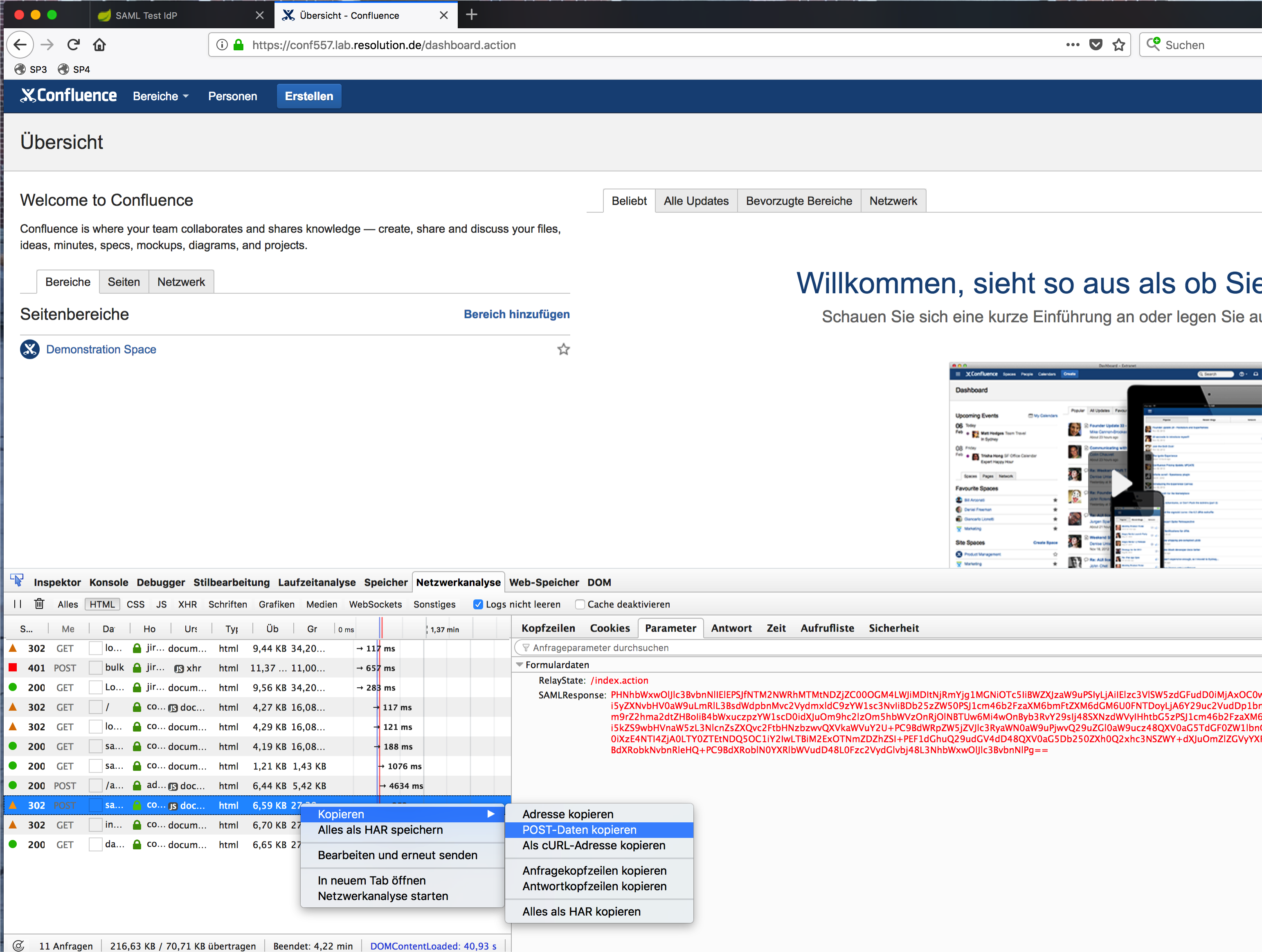Toggle the CSS filter

(135, 604)
